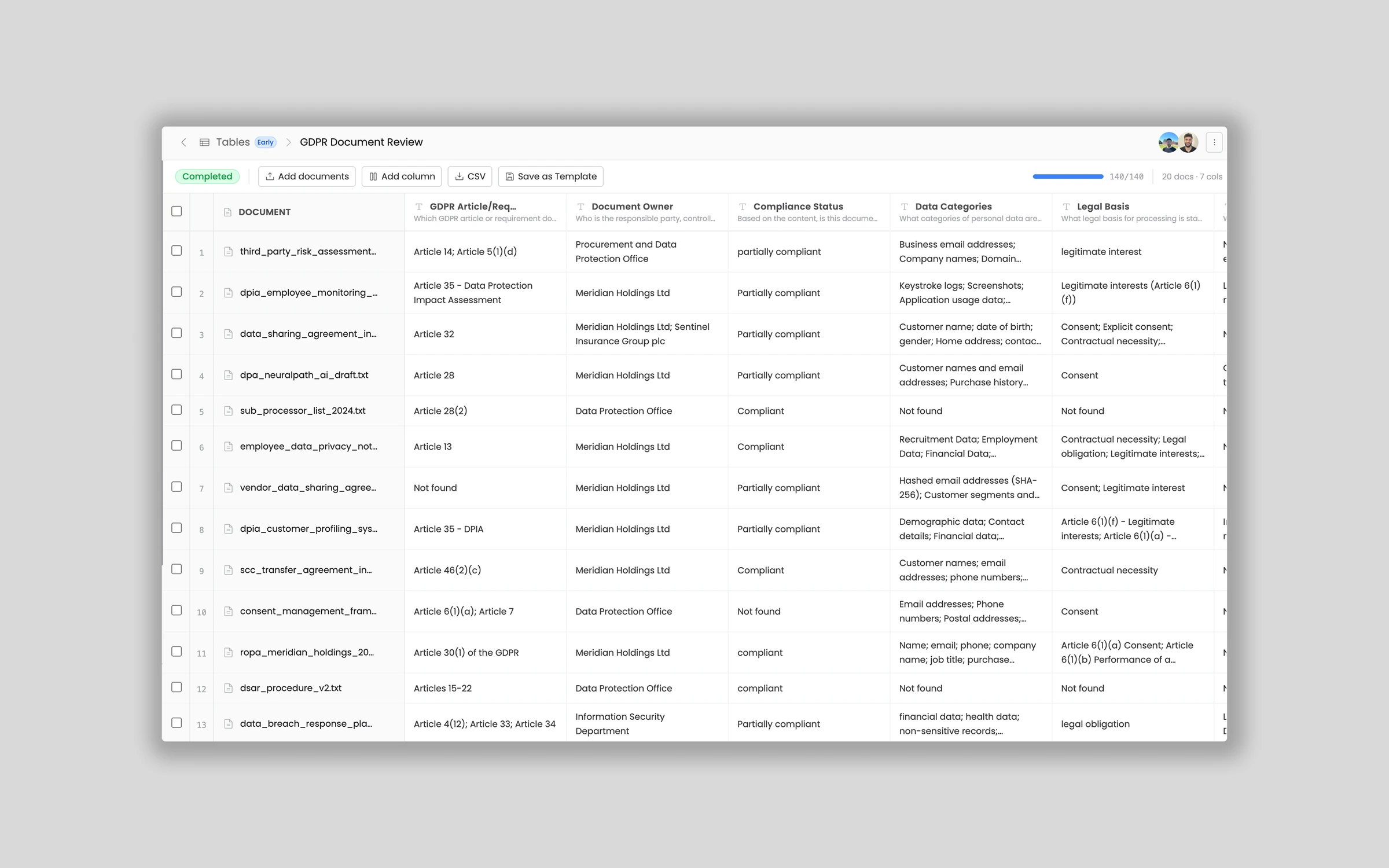Export table with the CSV button

coord(469,176)
